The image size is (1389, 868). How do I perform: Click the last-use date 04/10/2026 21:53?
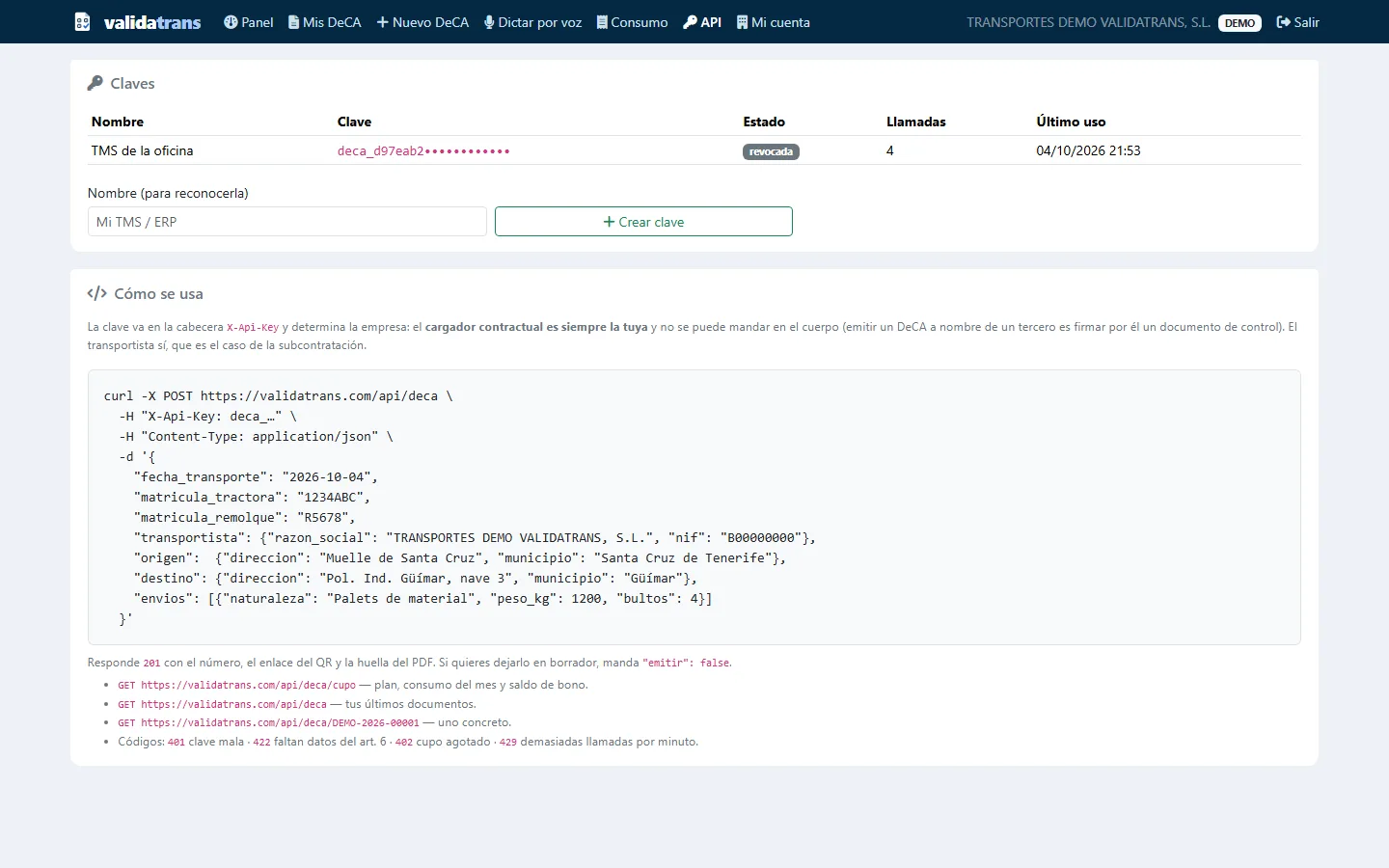pyautogui.click(x=1088, y=150)
